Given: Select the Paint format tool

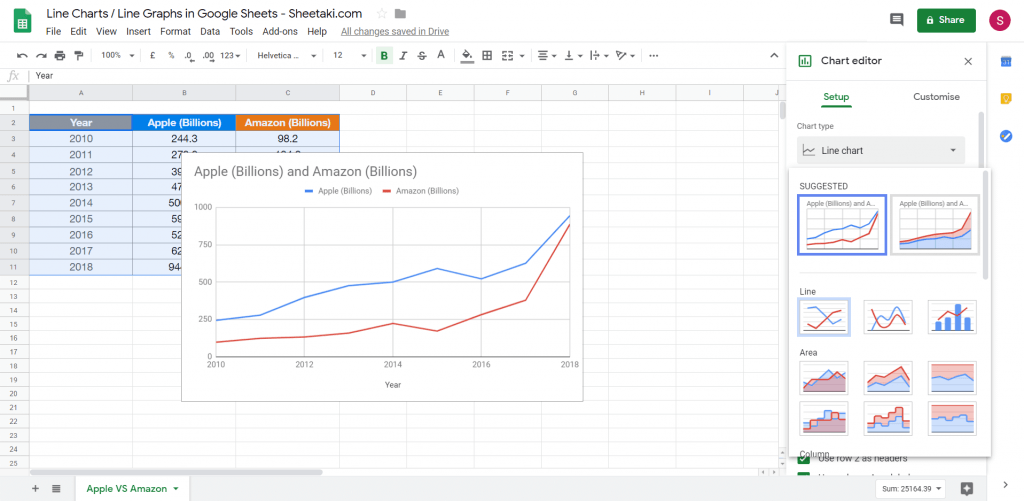Looking at the screenshot, I should tap(79, 56).
